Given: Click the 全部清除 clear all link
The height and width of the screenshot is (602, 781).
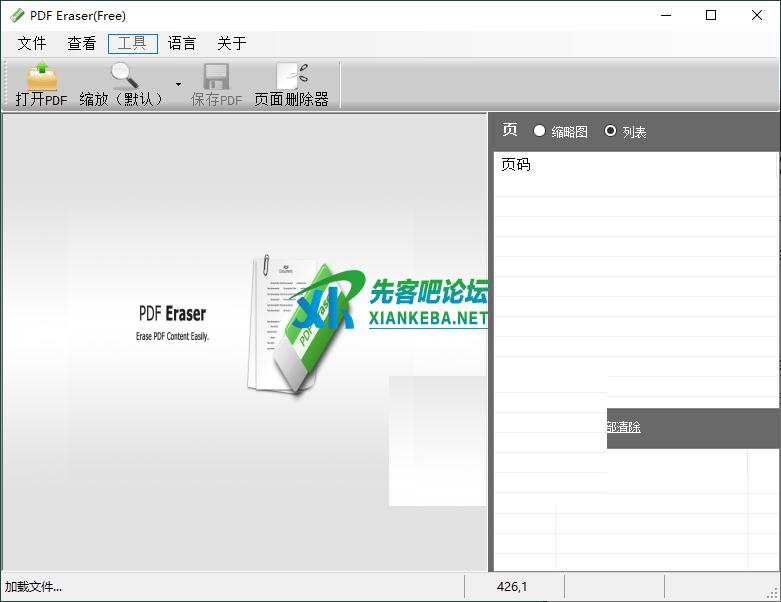Looking at the screenshot, I should pyautogui.click(x=624, y=427).
